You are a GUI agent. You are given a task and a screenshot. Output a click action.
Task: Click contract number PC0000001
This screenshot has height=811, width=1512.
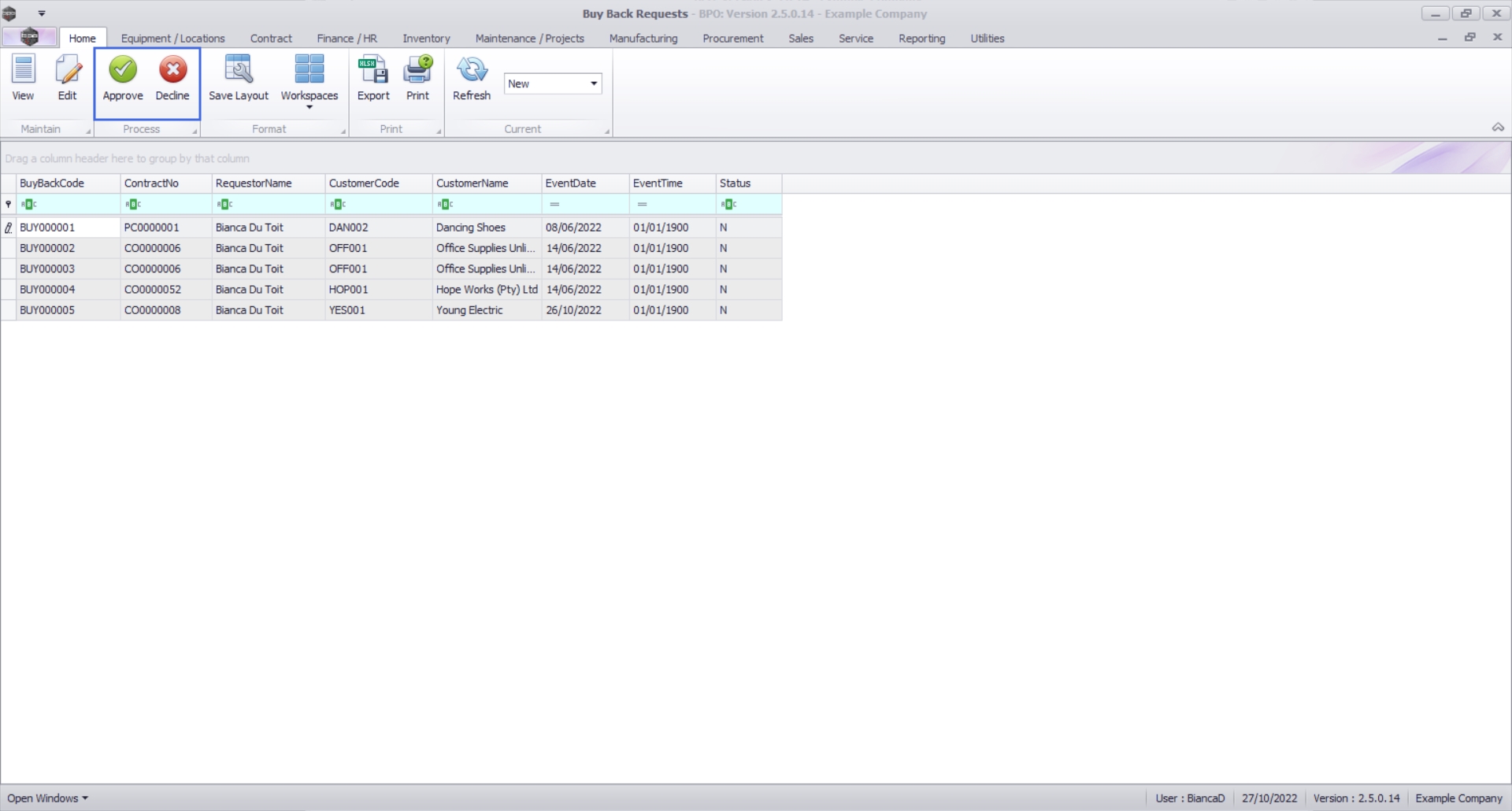[x=166, y=228]
